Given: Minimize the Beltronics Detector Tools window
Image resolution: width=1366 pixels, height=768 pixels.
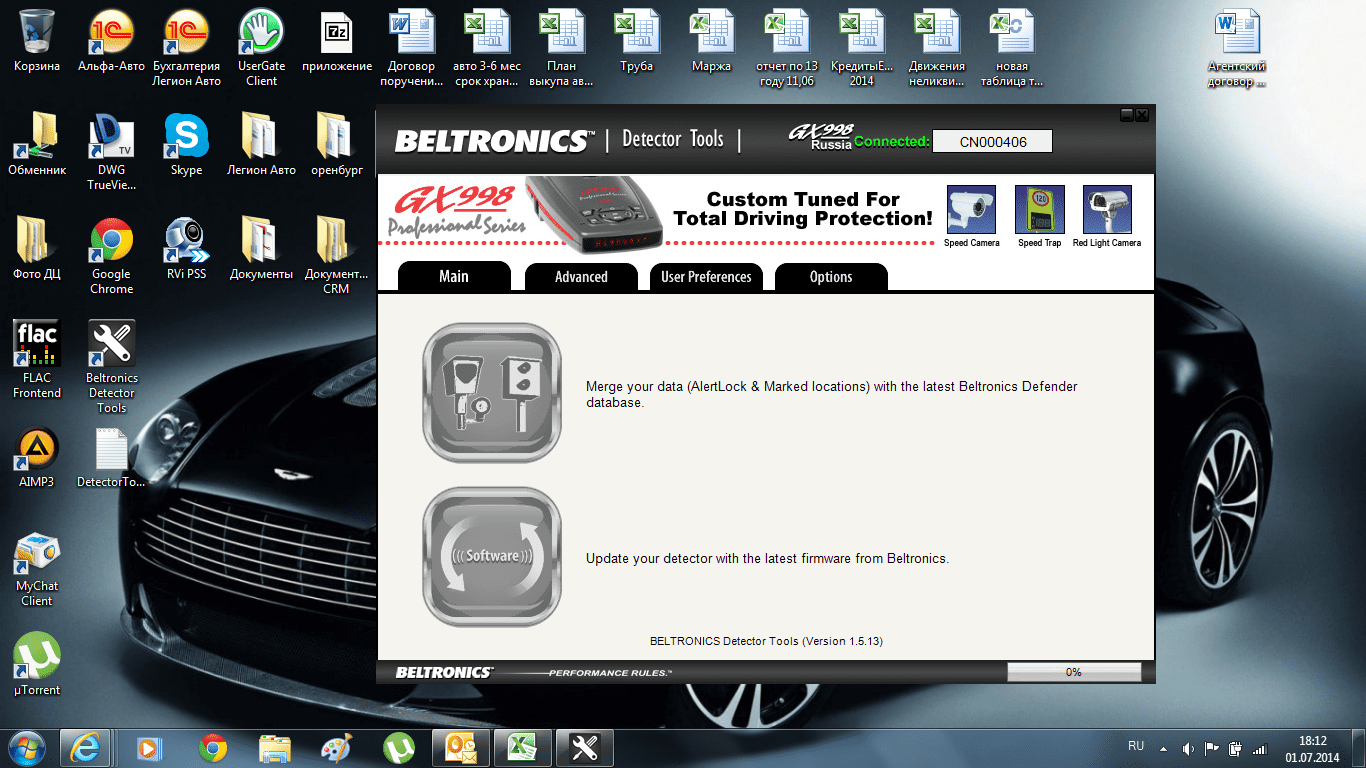Looking at the screenshot, I should coord(1127,116).
